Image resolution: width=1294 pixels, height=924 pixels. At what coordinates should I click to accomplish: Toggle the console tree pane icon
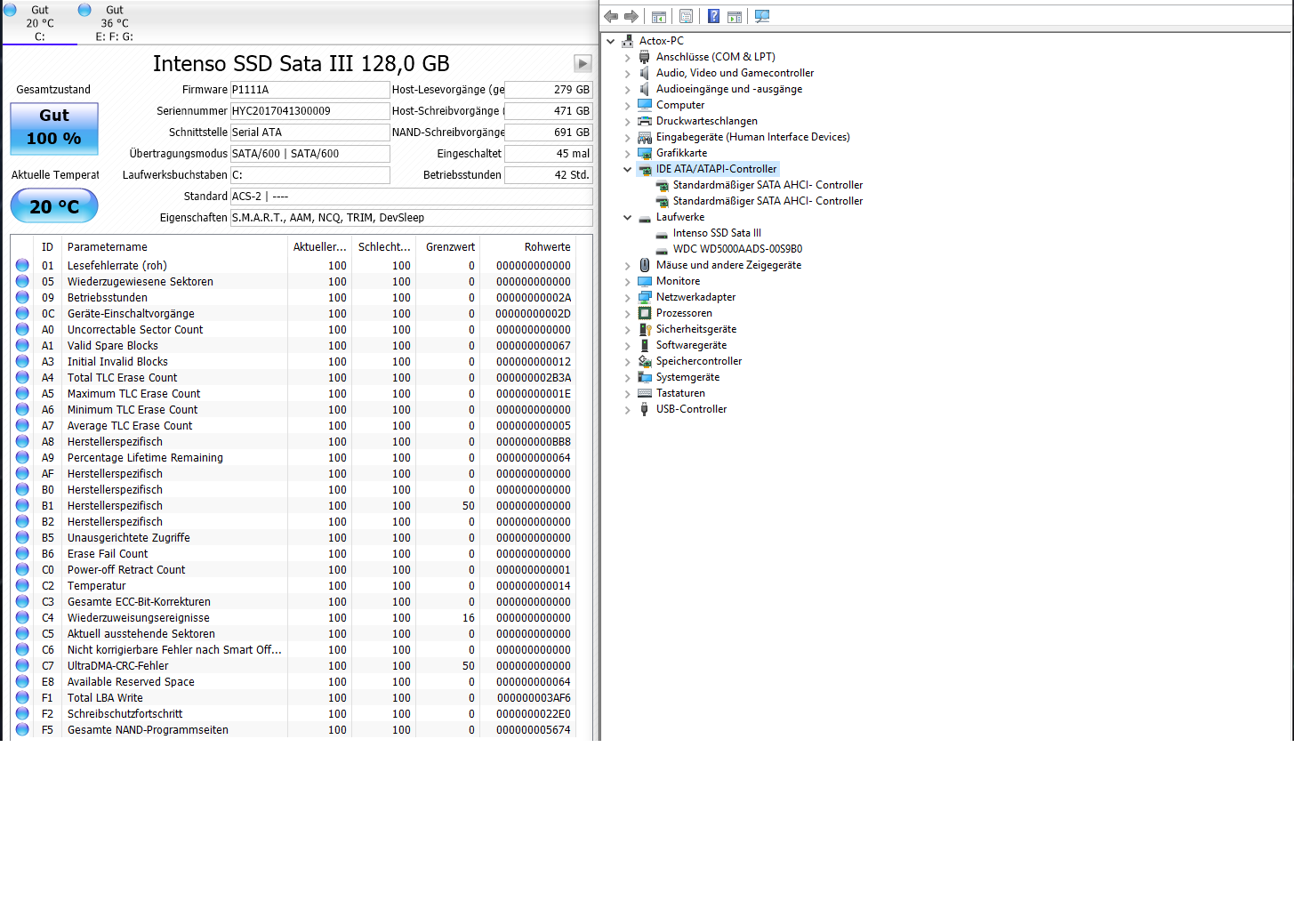[x=659, y=16]
